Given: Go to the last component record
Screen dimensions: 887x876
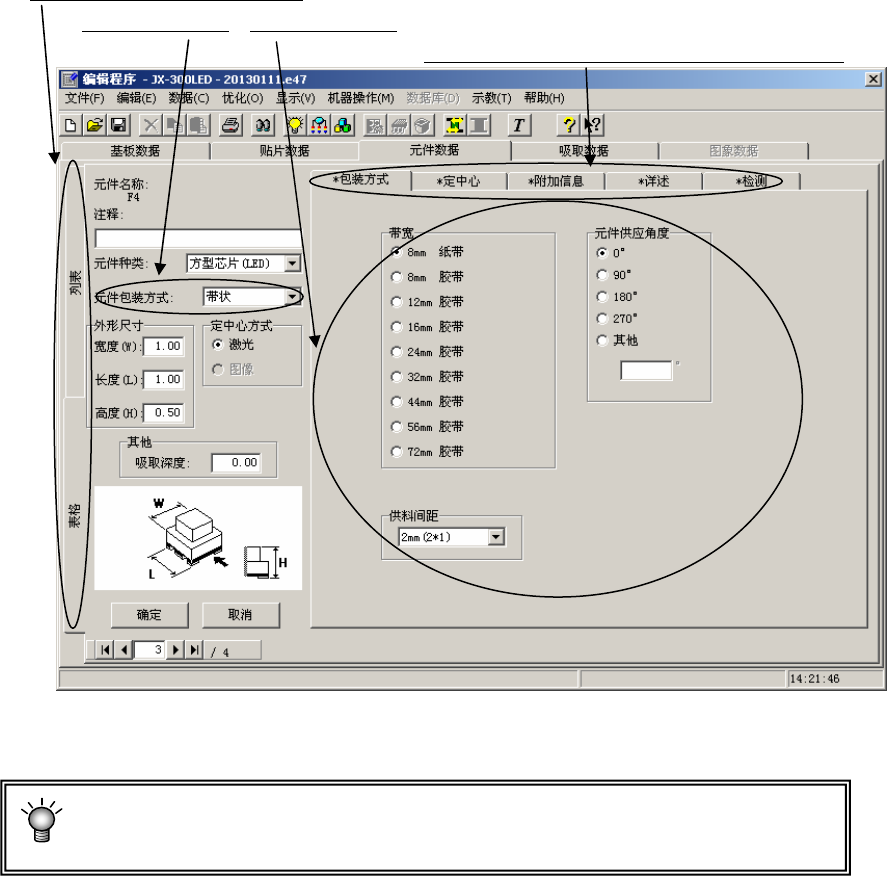Looking at the screenshot, I should click(x=195, y=650).
